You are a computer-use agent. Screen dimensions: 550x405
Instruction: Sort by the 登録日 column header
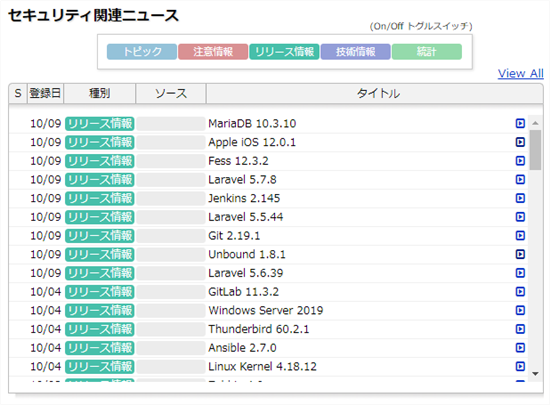click(x=45, y=94)
